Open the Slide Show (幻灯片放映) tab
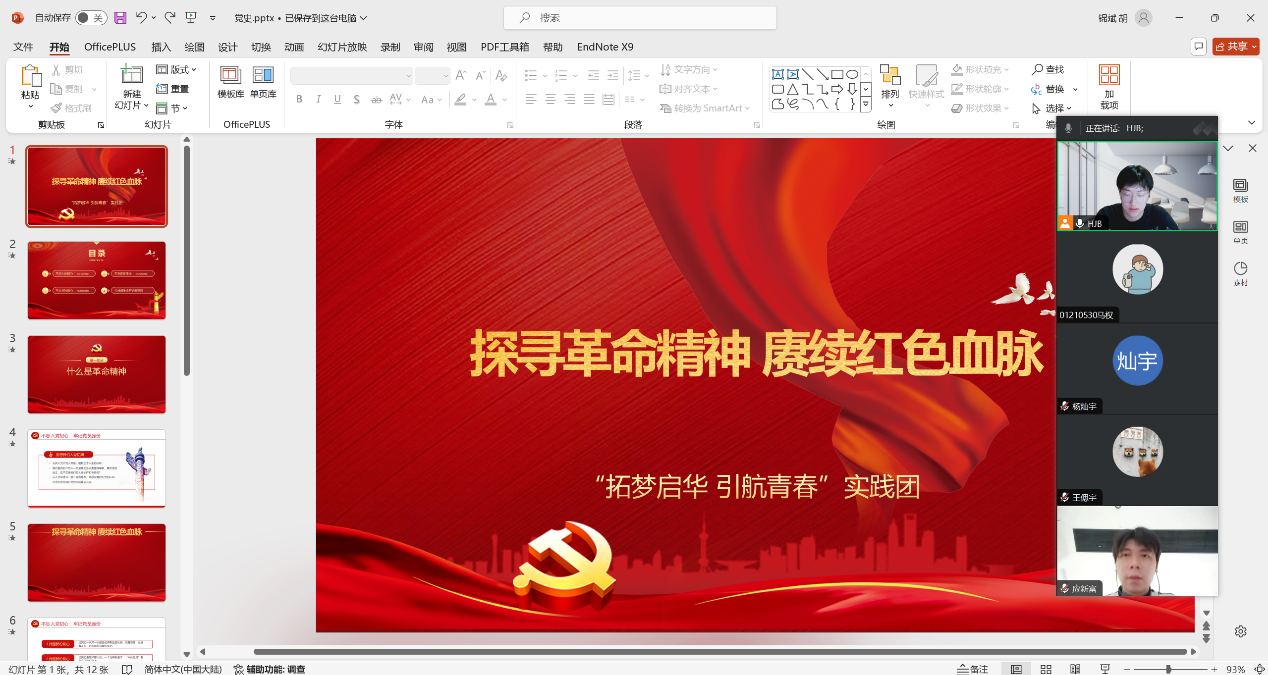1268x675 pixels. point(342,47)
